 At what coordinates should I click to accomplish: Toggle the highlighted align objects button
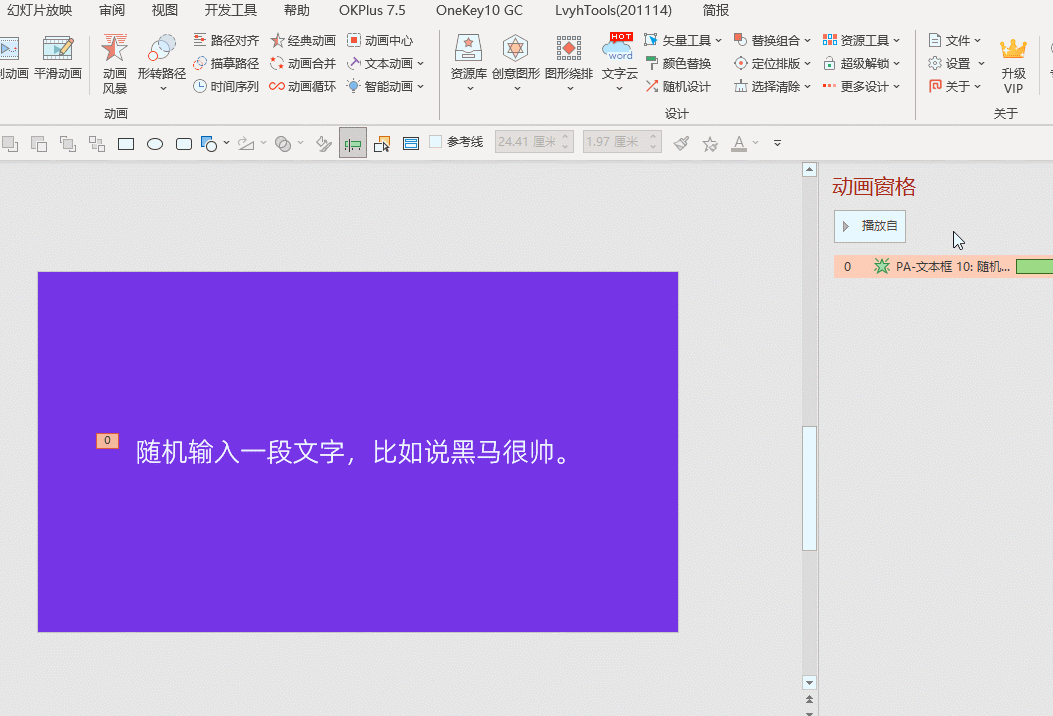pyautogui.click(x=353, y=143)
